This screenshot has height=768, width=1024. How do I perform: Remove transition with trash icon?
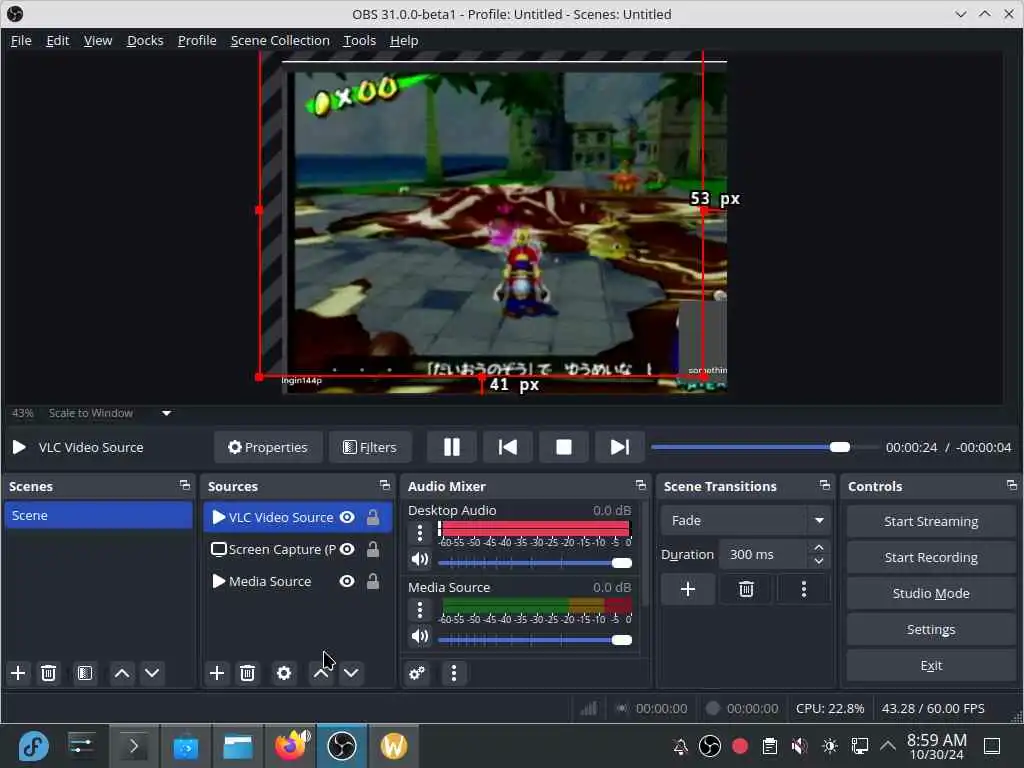click(x=746, y=590)
